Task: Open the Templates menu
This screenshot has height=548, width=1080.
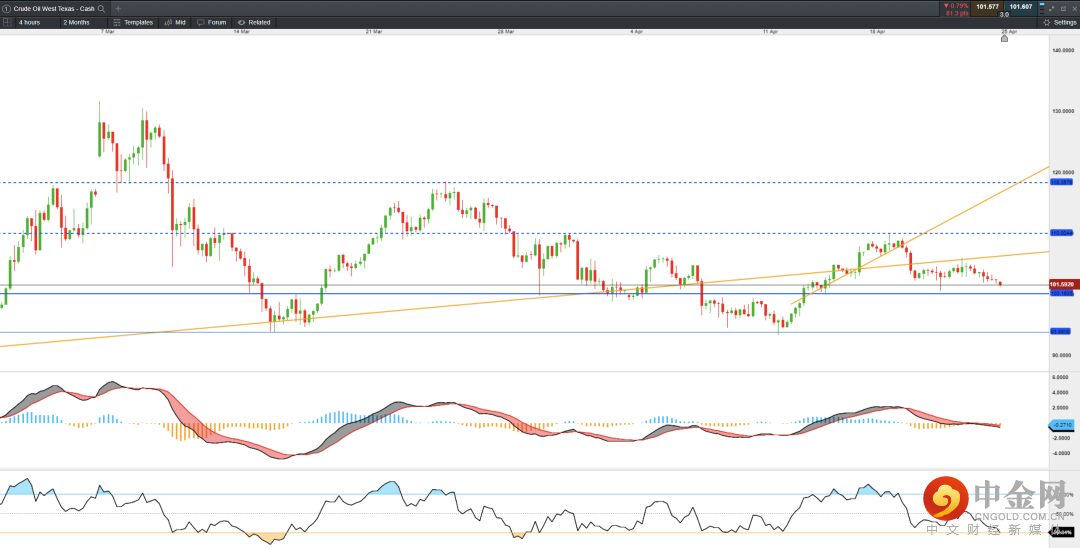Action: [133, 22]
